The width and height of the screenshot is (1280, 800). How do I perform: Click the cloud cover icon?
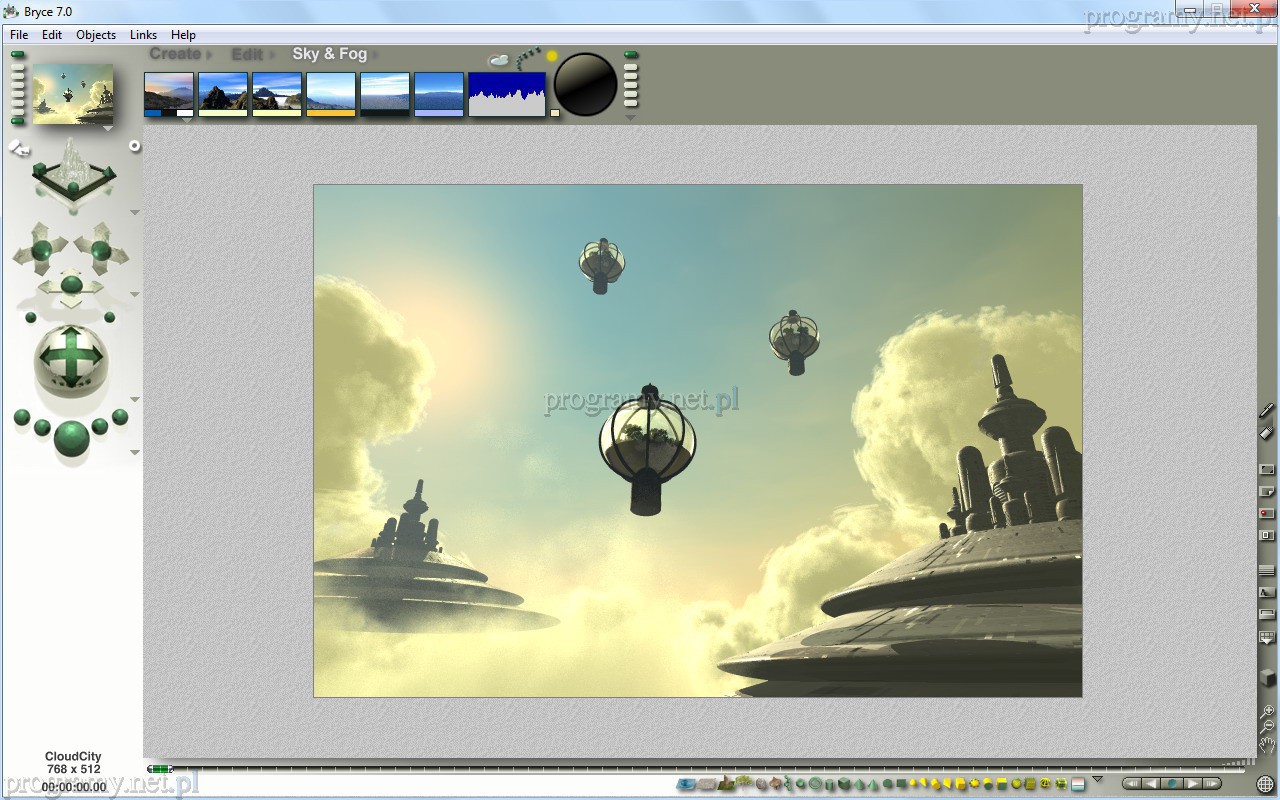498,61
